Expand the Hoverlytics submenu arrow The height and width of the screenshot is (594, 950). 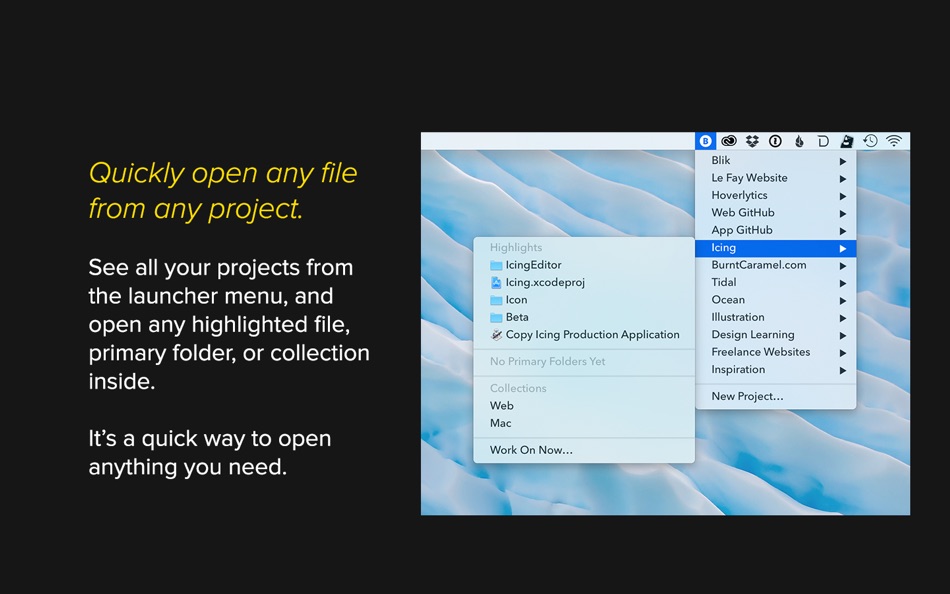843,196
